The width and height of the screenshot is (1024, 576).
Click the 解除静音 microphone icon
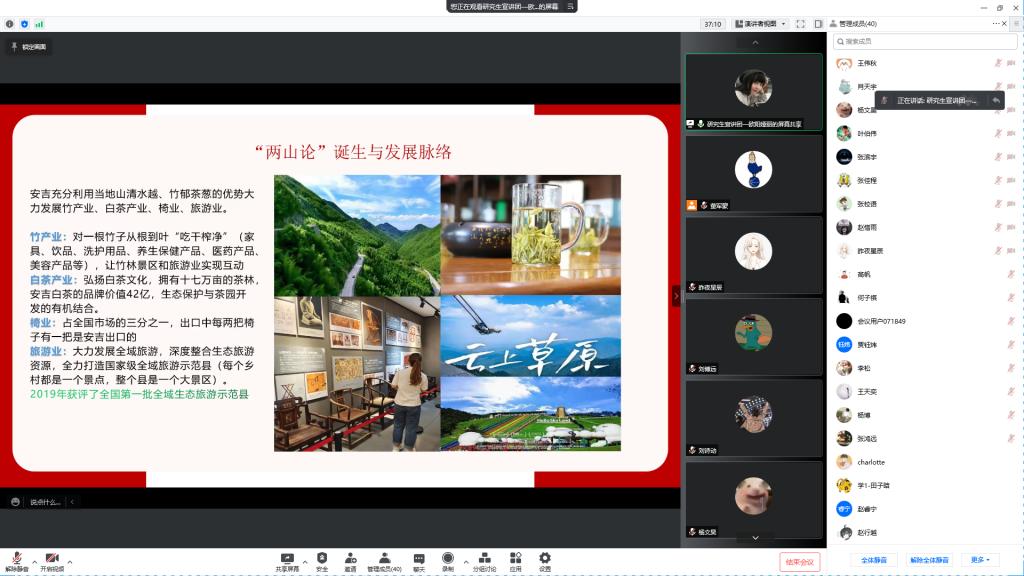click(17, 558)
